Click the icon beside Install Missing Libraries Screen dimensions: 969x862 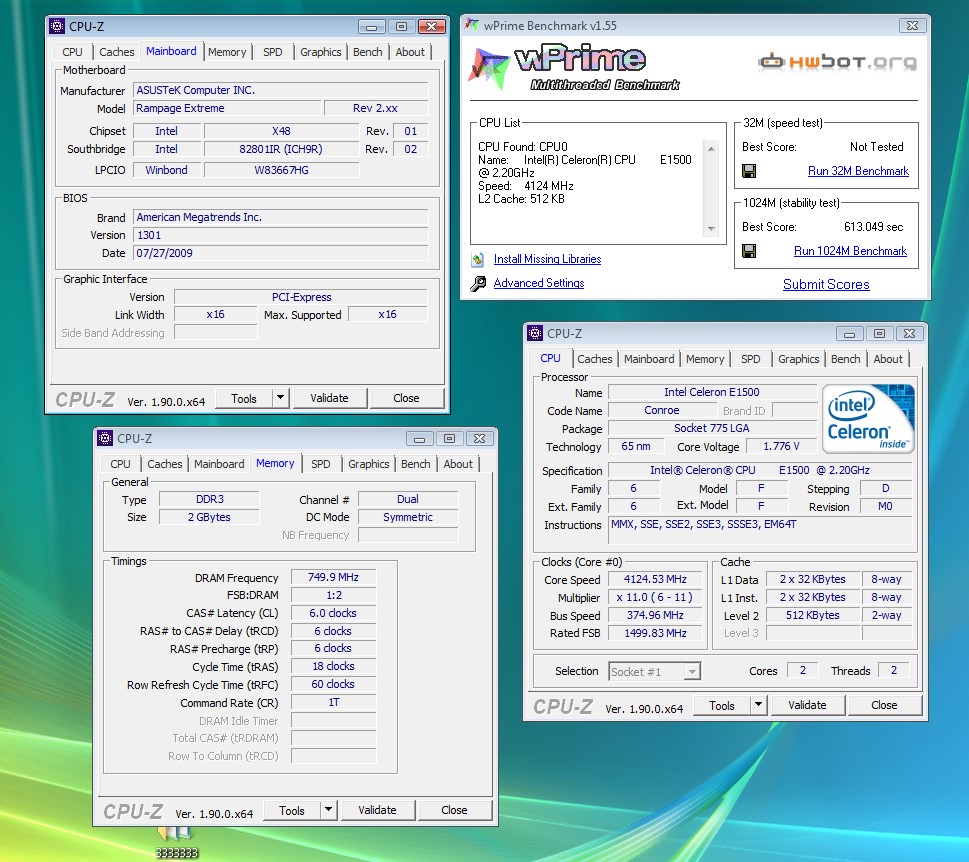[478, 260]
